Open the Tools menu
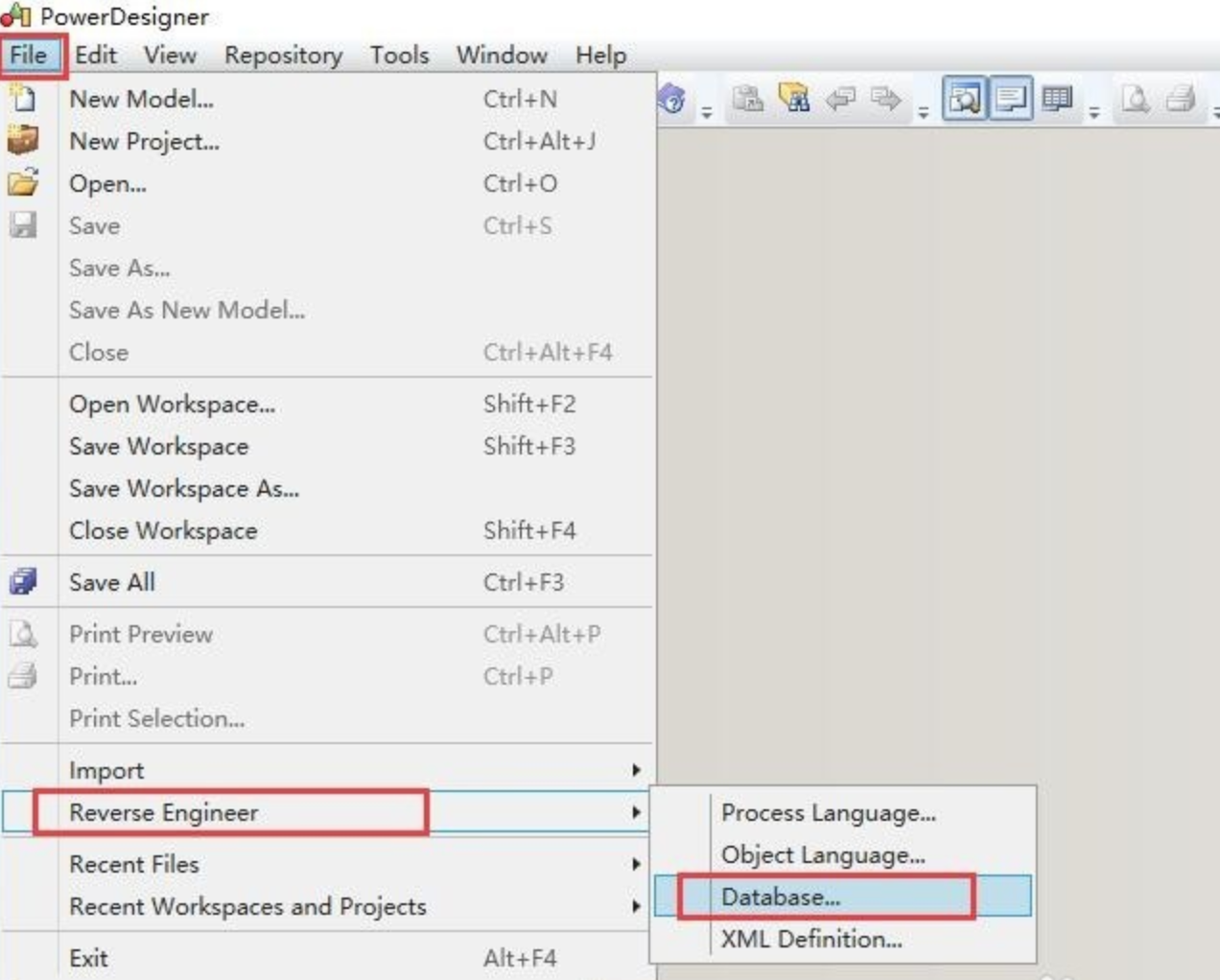This screenshot has width=1220, height=980. point(399,55)
